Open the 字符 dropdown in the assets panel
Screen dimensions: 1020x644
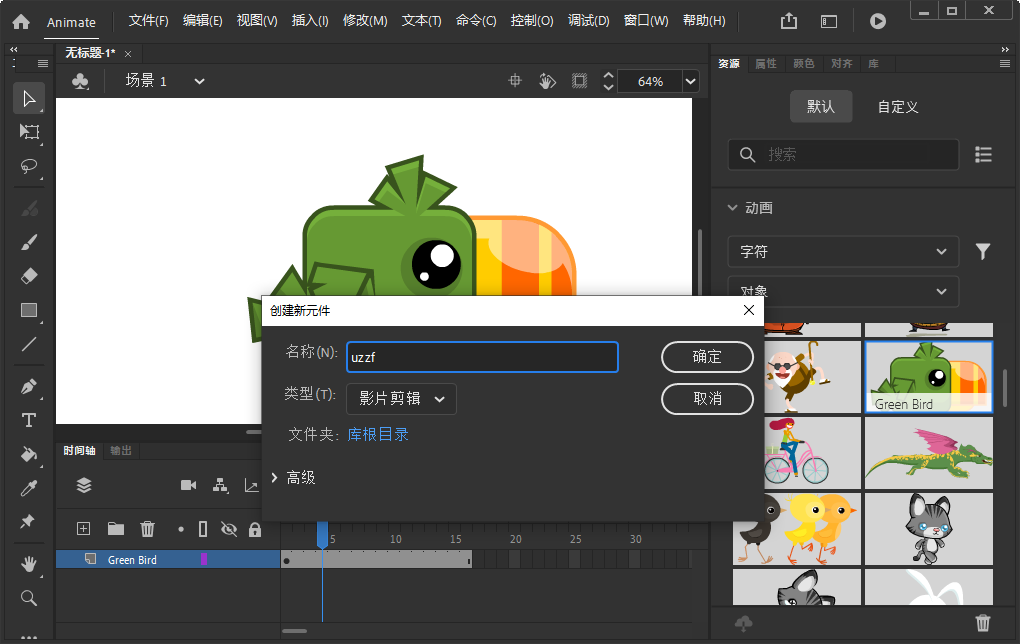pyautogui.click(x=842, y=251)
